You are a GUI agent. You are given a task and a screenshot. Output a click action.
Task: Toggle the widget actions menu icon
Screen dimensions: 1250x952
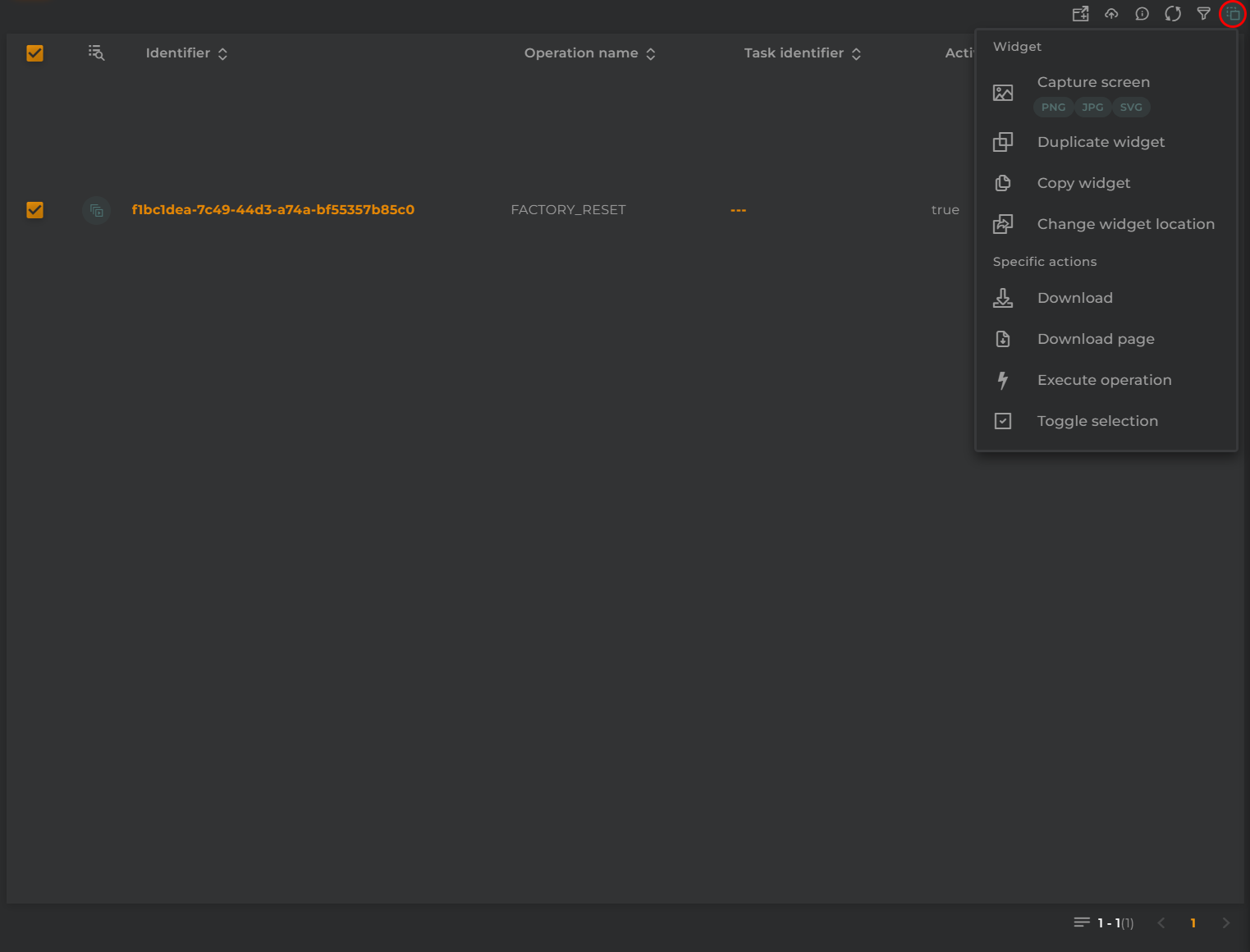[x=1233, y=14]
